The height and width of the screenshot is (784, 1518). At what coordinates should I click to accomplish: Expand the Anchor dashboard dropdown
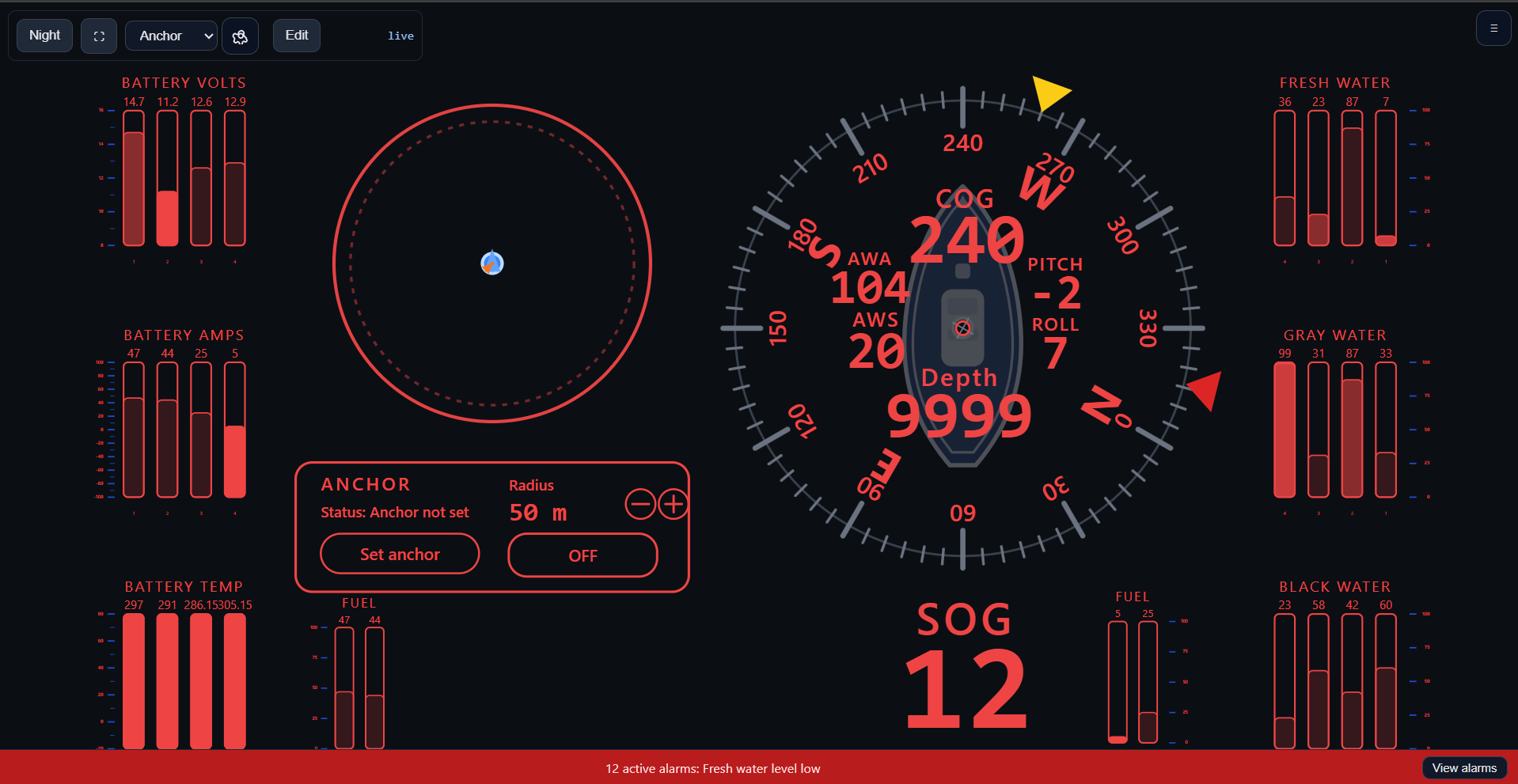pyautogui.click(x=171, y=36)
